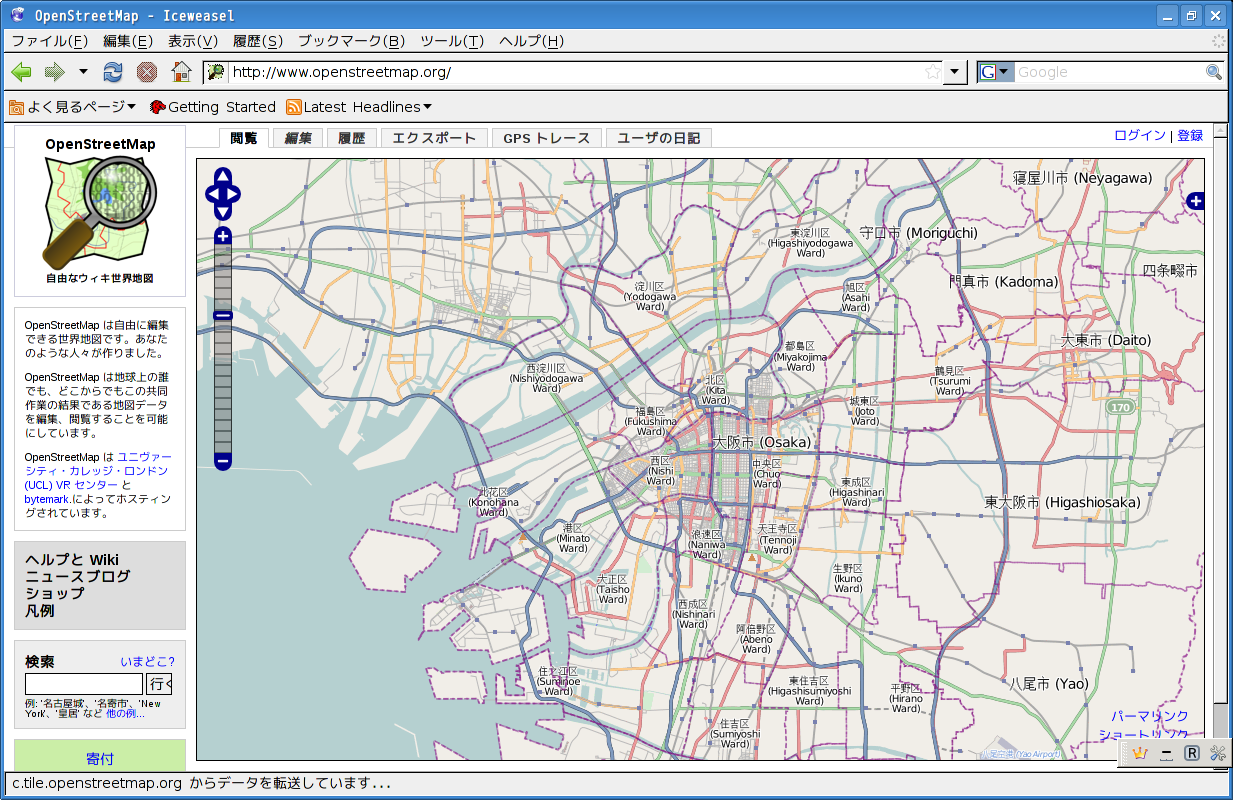Screen dimensions: 1233x800
Task: Click the 検索 search text field
Action: tap(84, 684)
